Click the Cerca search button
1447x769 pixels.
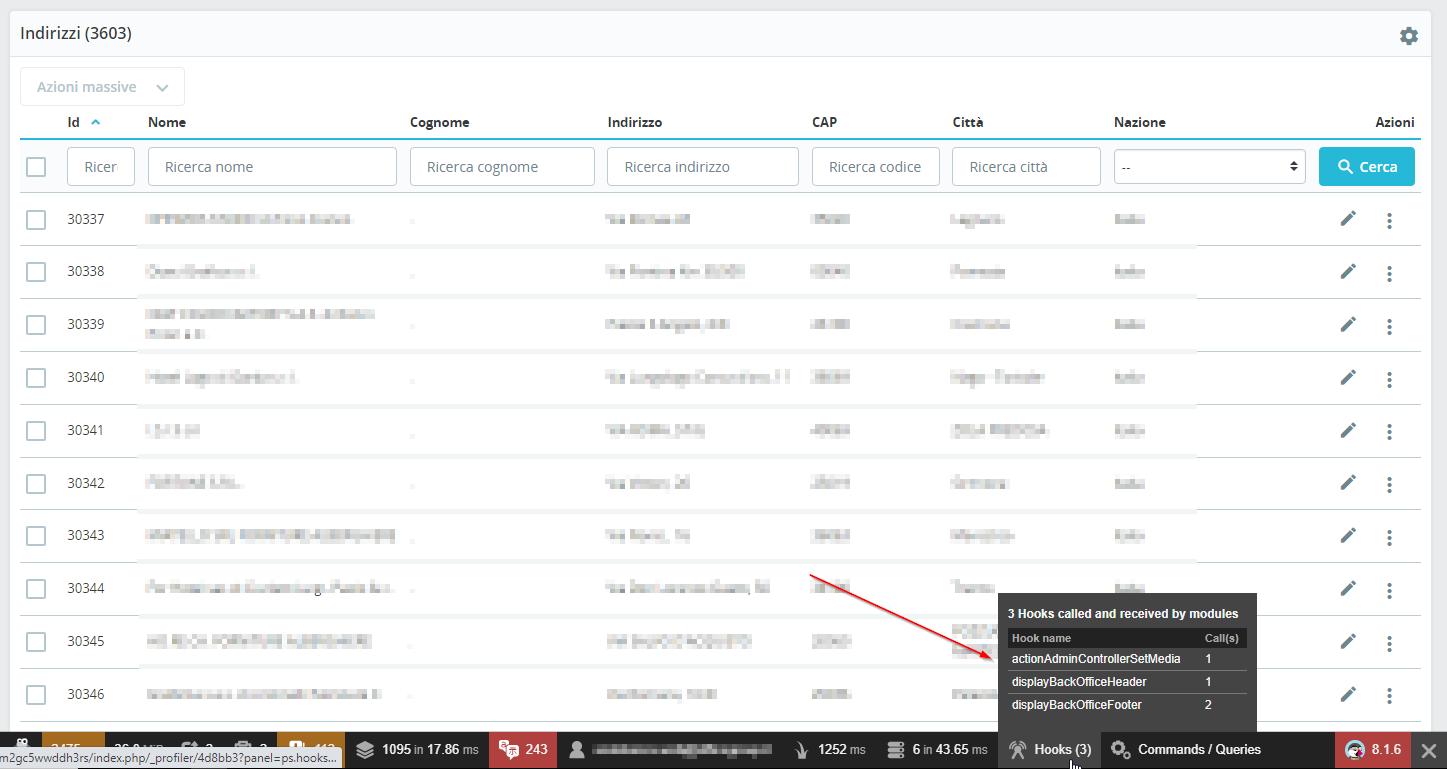(x=1367, y=167)
